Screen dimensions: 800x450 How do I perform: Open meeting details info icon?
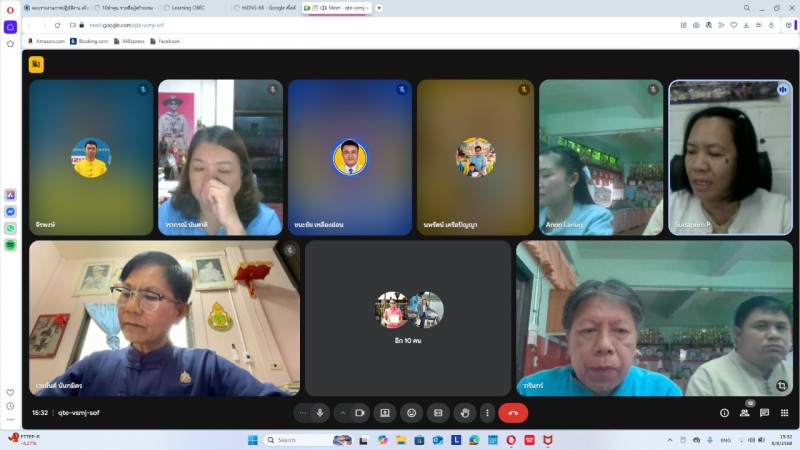click(724, 413)
